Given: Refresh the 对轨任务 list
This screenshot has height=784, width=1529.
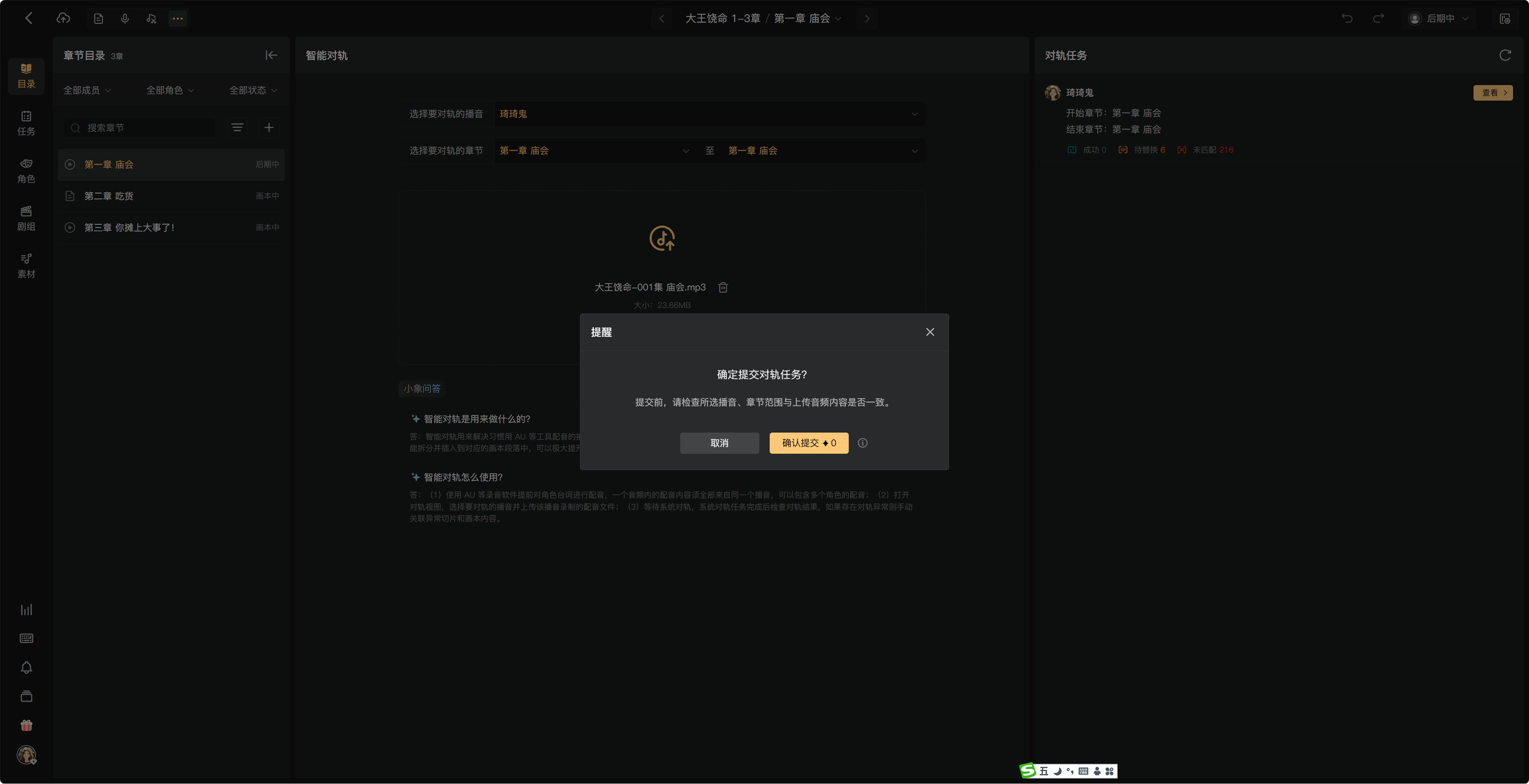Looking at the screenshot, I should [1505, 55].
